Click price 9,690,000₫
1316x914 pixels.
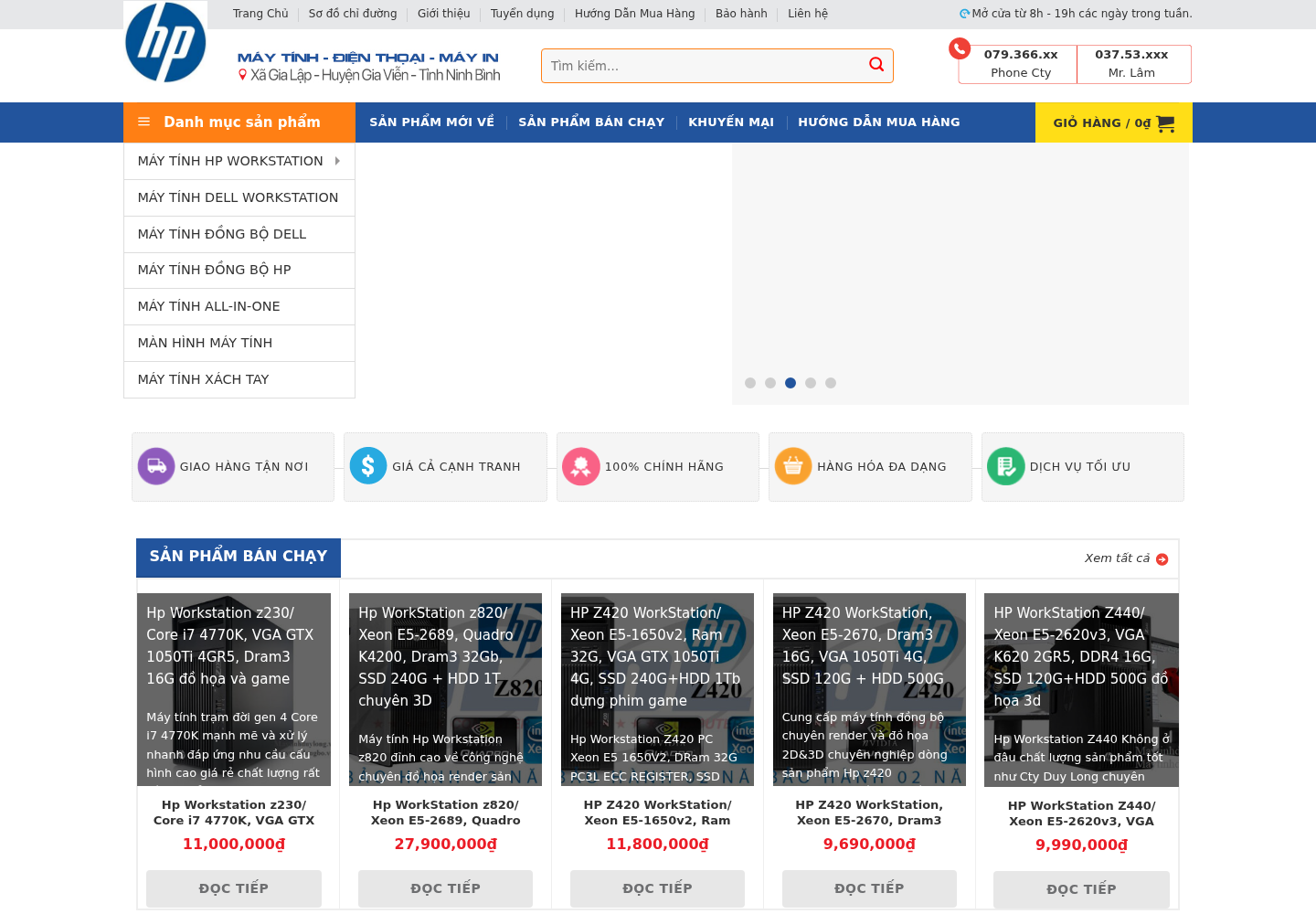pyautogui.click(x=869, y=844)
